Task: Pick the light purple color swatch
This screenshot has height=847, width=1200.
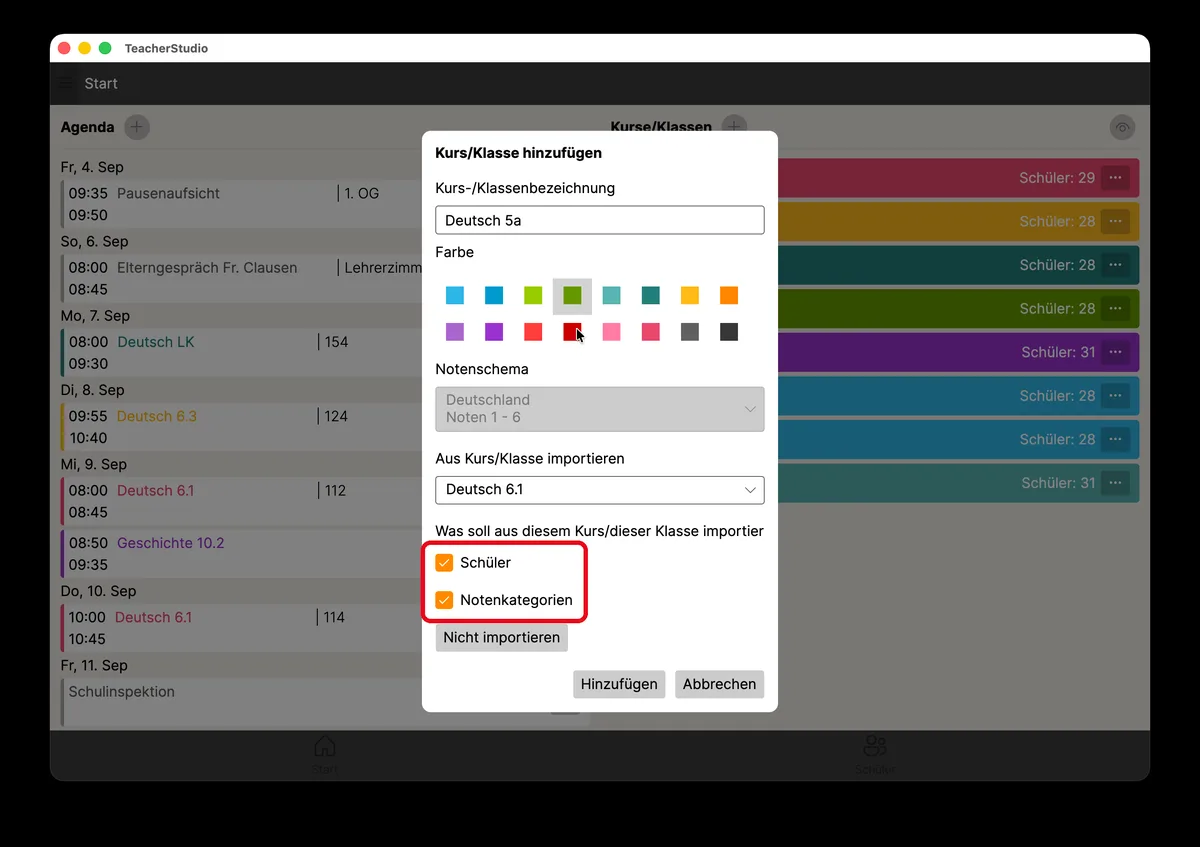Action: point(455,332)
